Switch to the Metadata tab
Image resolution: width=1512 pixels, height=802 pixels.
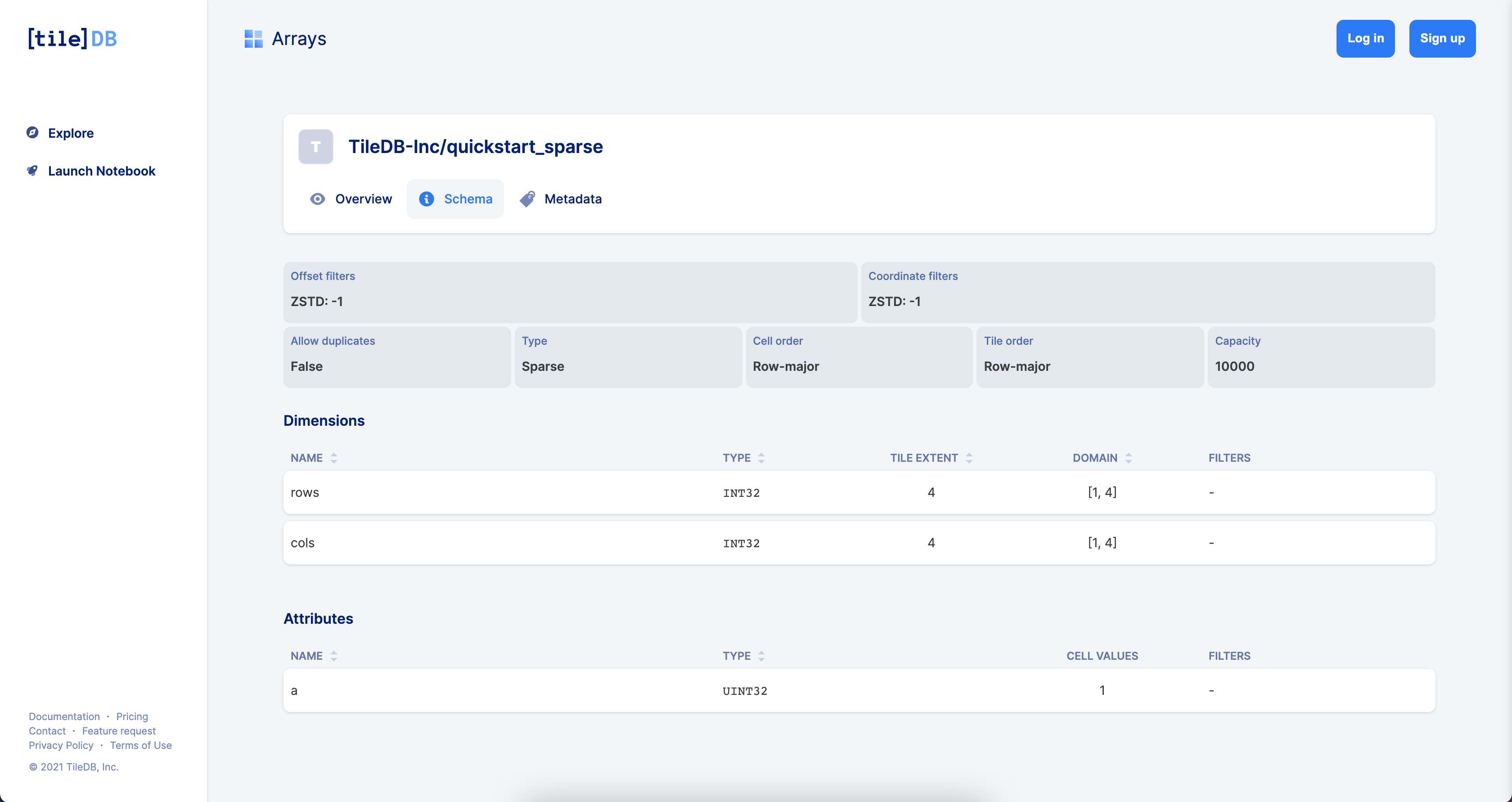pyautogui.click(x=561, y=199)
